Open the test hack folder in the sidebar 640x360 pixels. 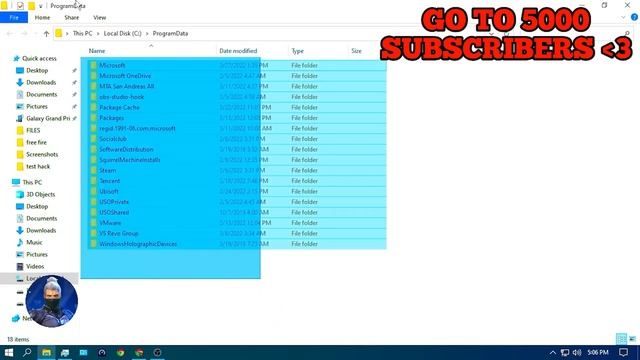coord(38,167)
